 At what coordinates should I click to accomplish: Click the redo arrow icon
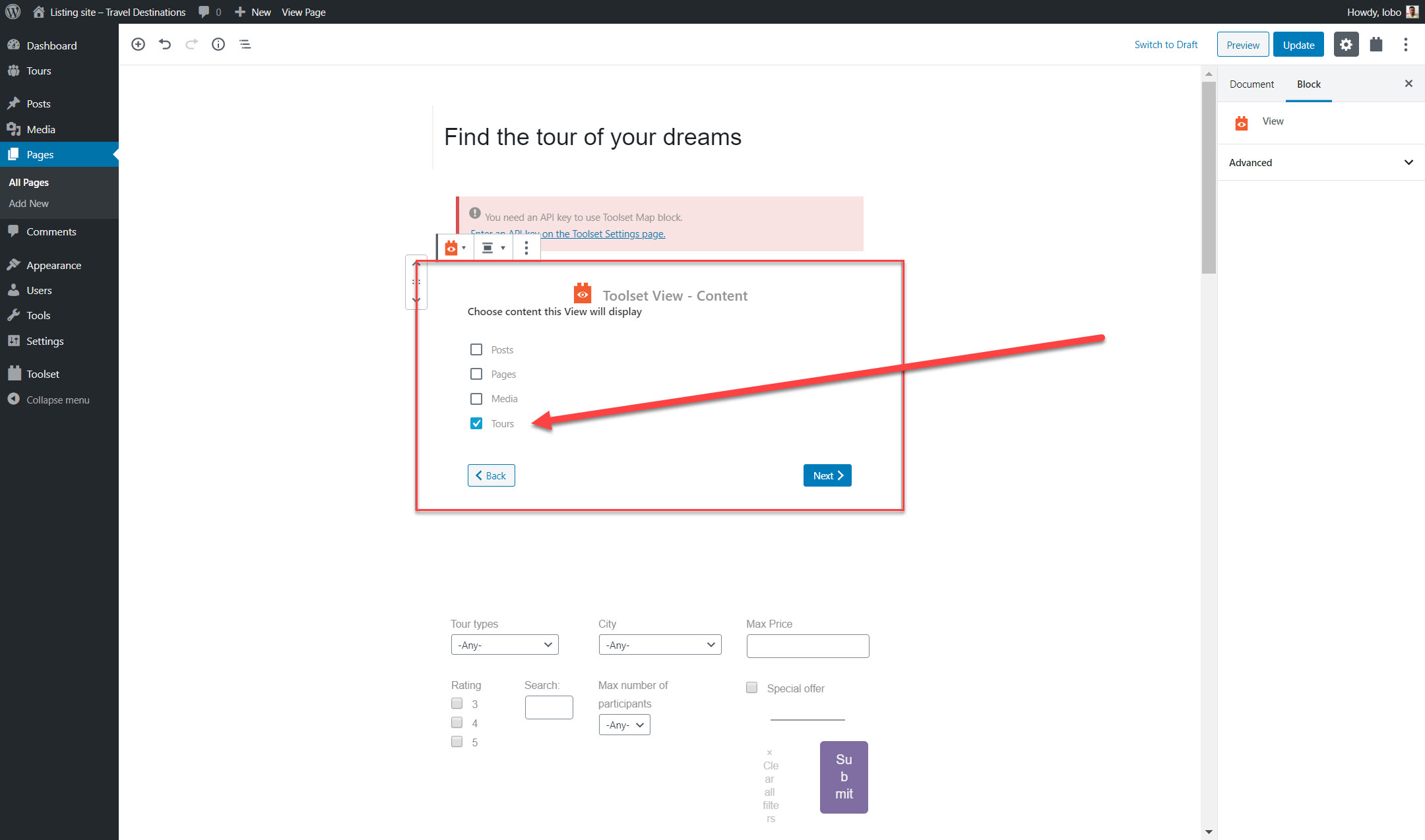[191, 44]
